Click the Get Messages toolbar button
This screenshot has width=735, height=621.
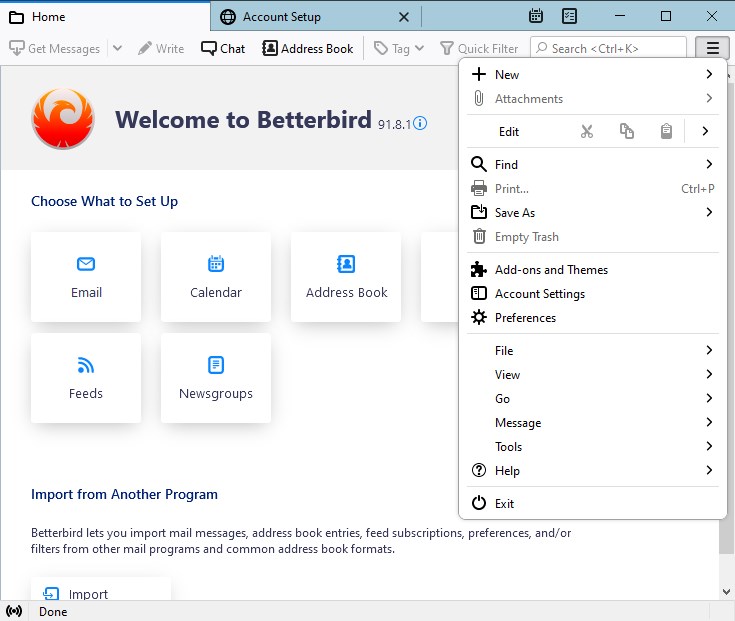(55, 48)
